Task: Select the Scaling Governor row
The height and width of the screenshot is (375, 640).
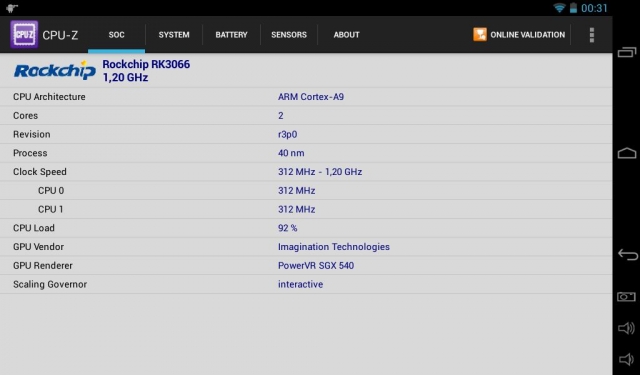Action: click(x=306, y=284)
